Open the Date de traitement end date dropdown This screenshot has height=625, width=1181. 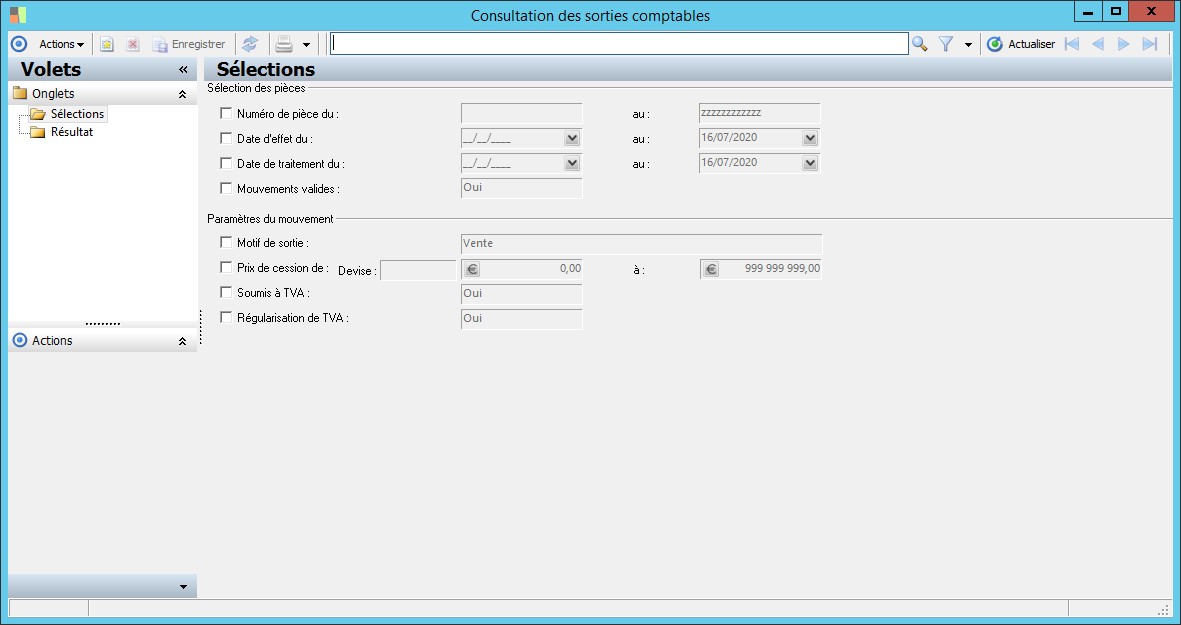pos(810,163)
